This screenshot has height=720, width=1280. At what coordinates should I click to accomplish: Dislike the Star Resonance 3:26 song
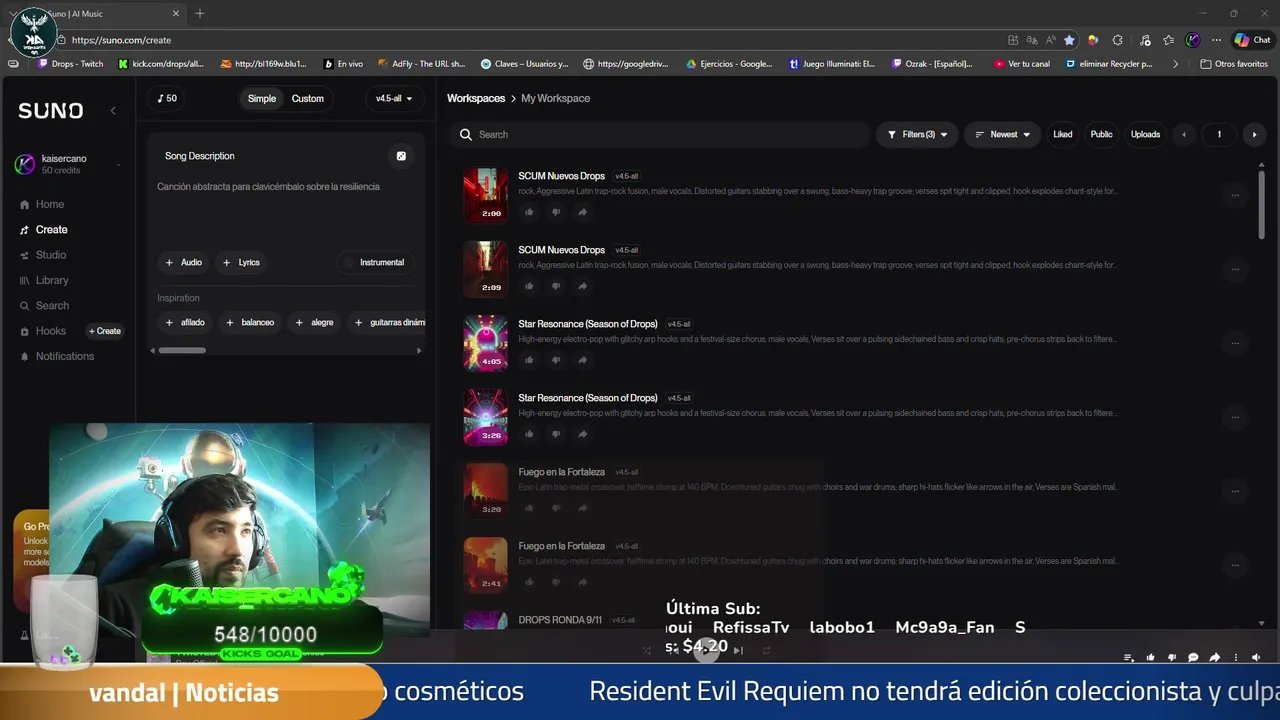coord(556,434)
